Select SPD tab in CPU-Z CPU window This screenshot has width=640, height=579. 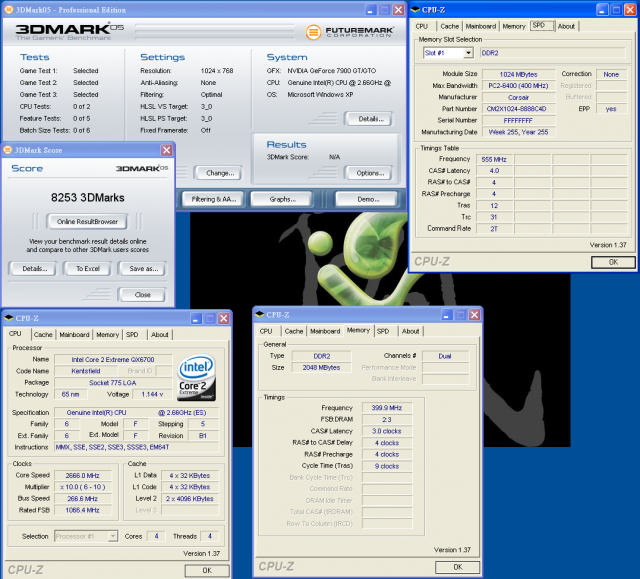pos(132,335)
